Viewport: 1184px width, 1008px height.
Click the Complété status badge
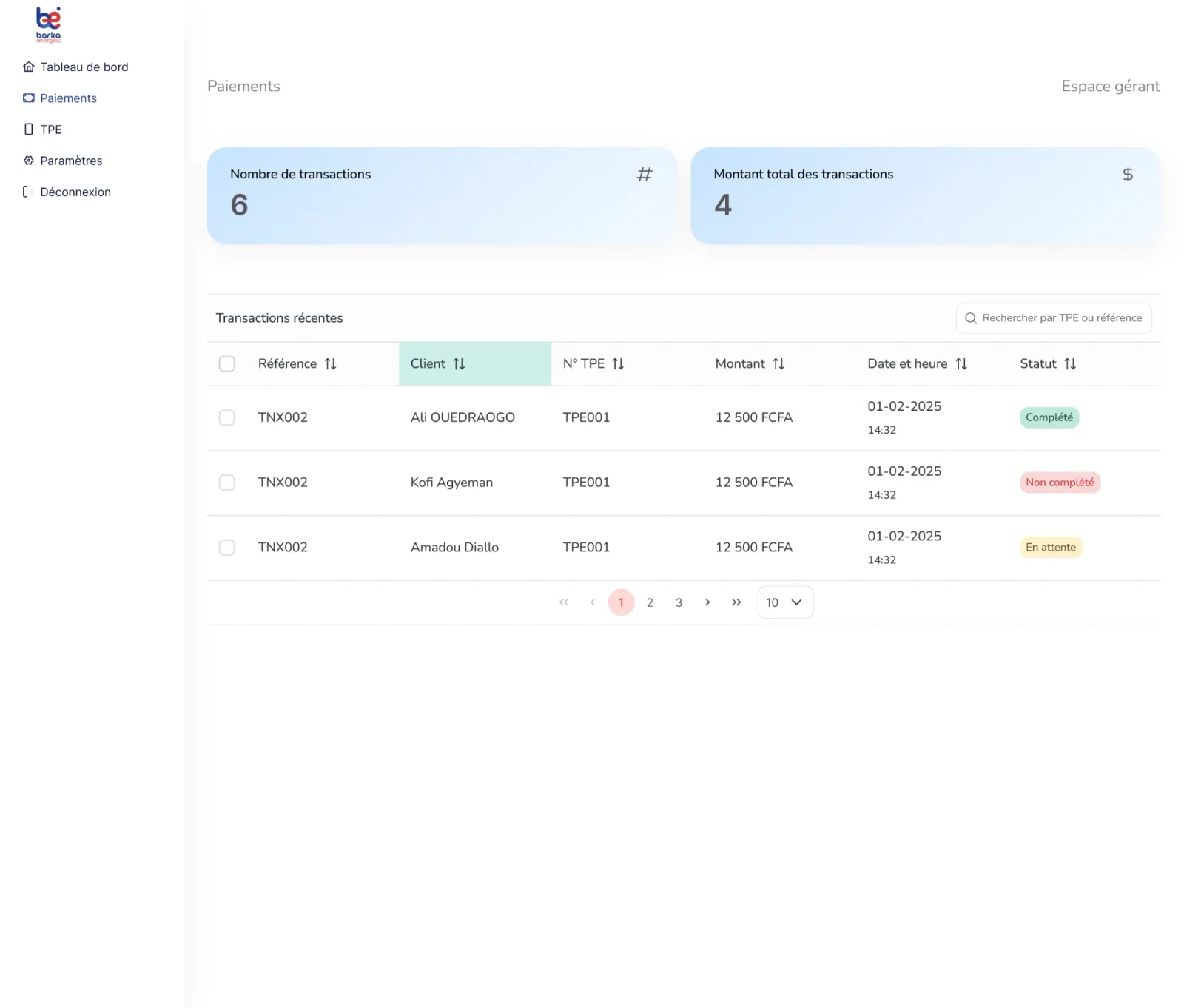pyautogui.click(x=1049, y=418)
